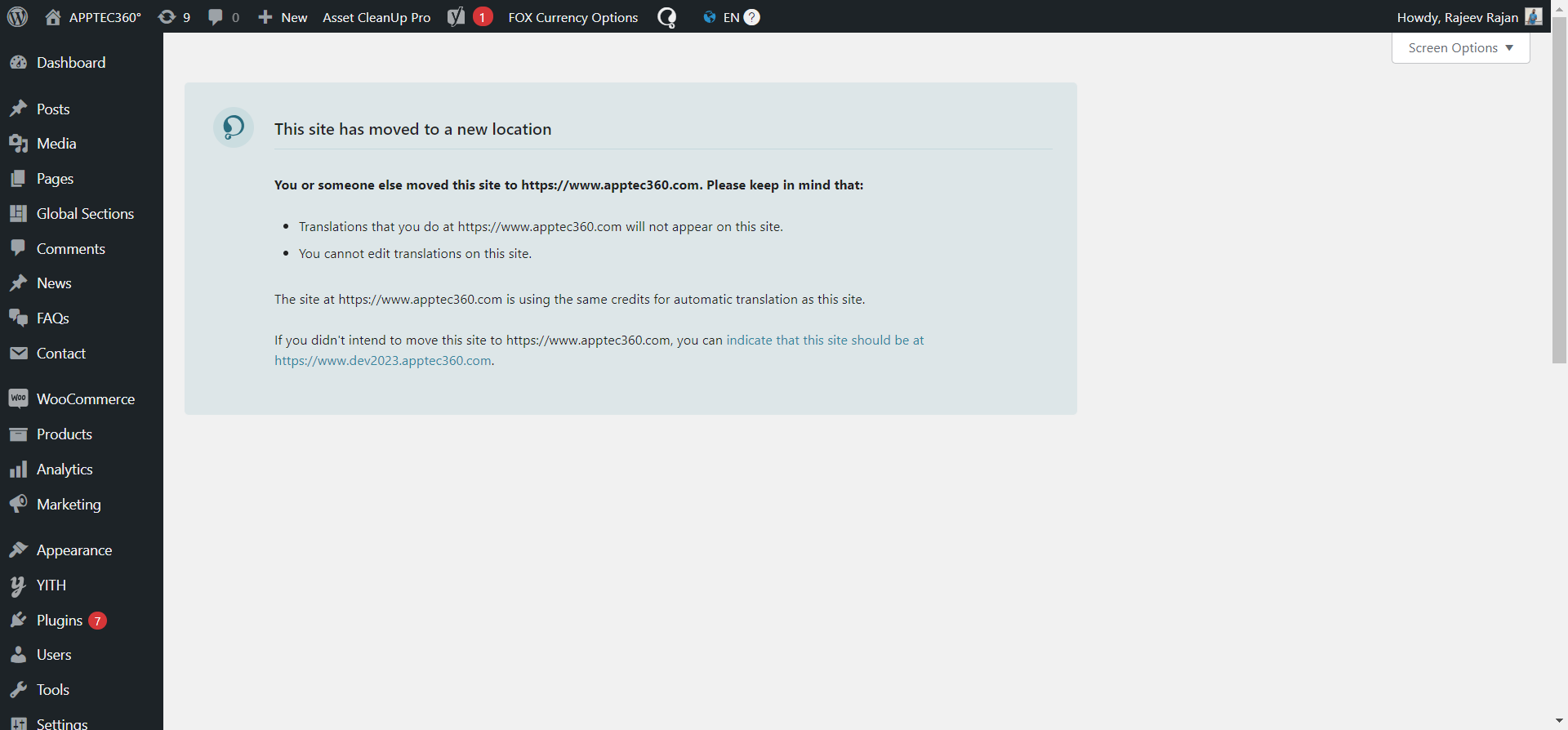The width and height of the screenshot is (1568, 730).
Task: Open the Plugins menu label
Action: pos(60,621)
